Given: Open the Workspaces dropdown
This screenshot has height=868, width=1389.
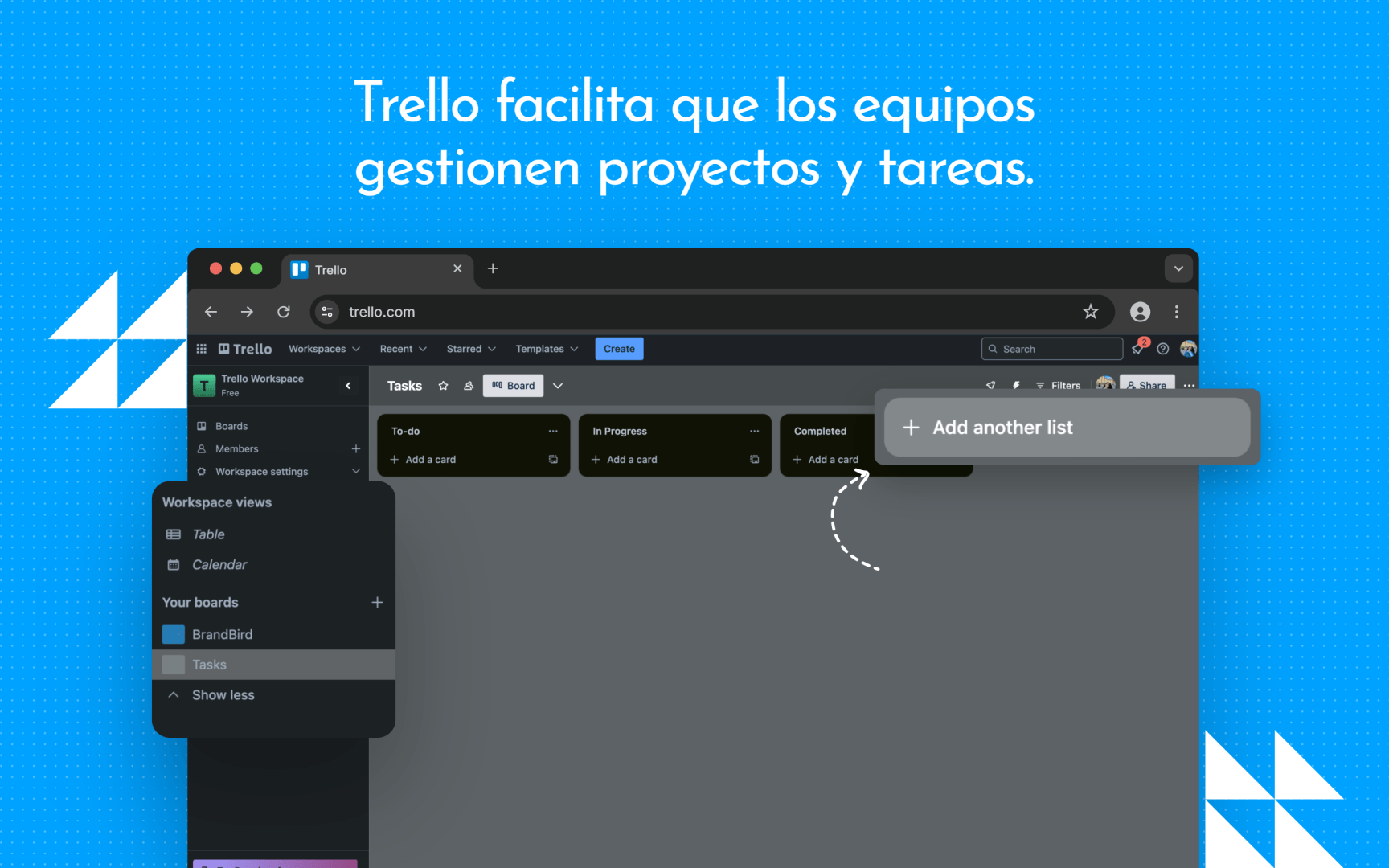Looking at the screenshot, I should coord(324,349).
